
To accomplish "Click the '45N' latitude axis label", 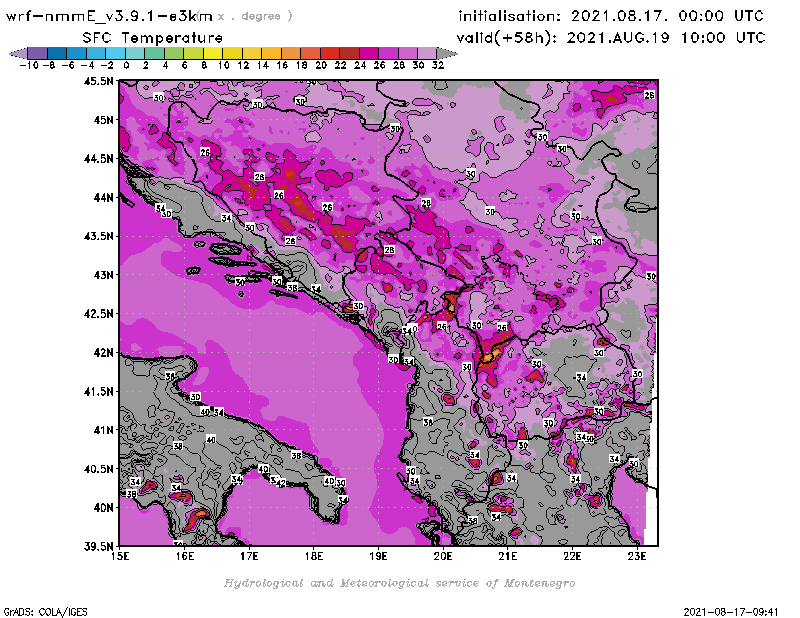I will 103,120.
